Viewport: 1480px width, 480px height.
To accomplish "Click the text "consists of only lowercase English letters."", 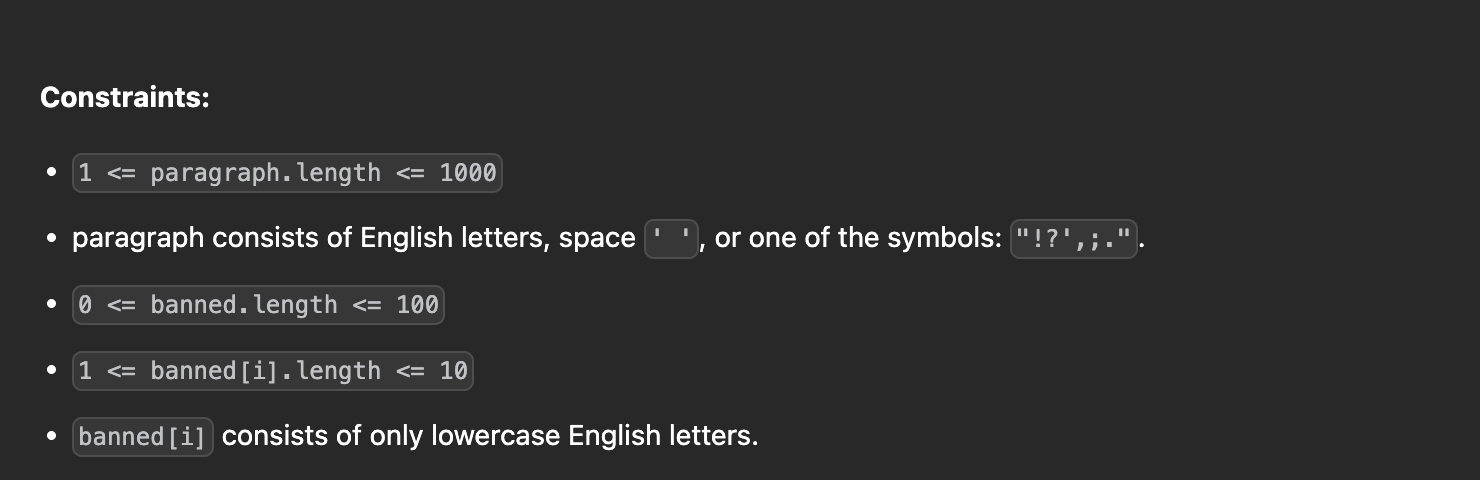I will 490,436.
